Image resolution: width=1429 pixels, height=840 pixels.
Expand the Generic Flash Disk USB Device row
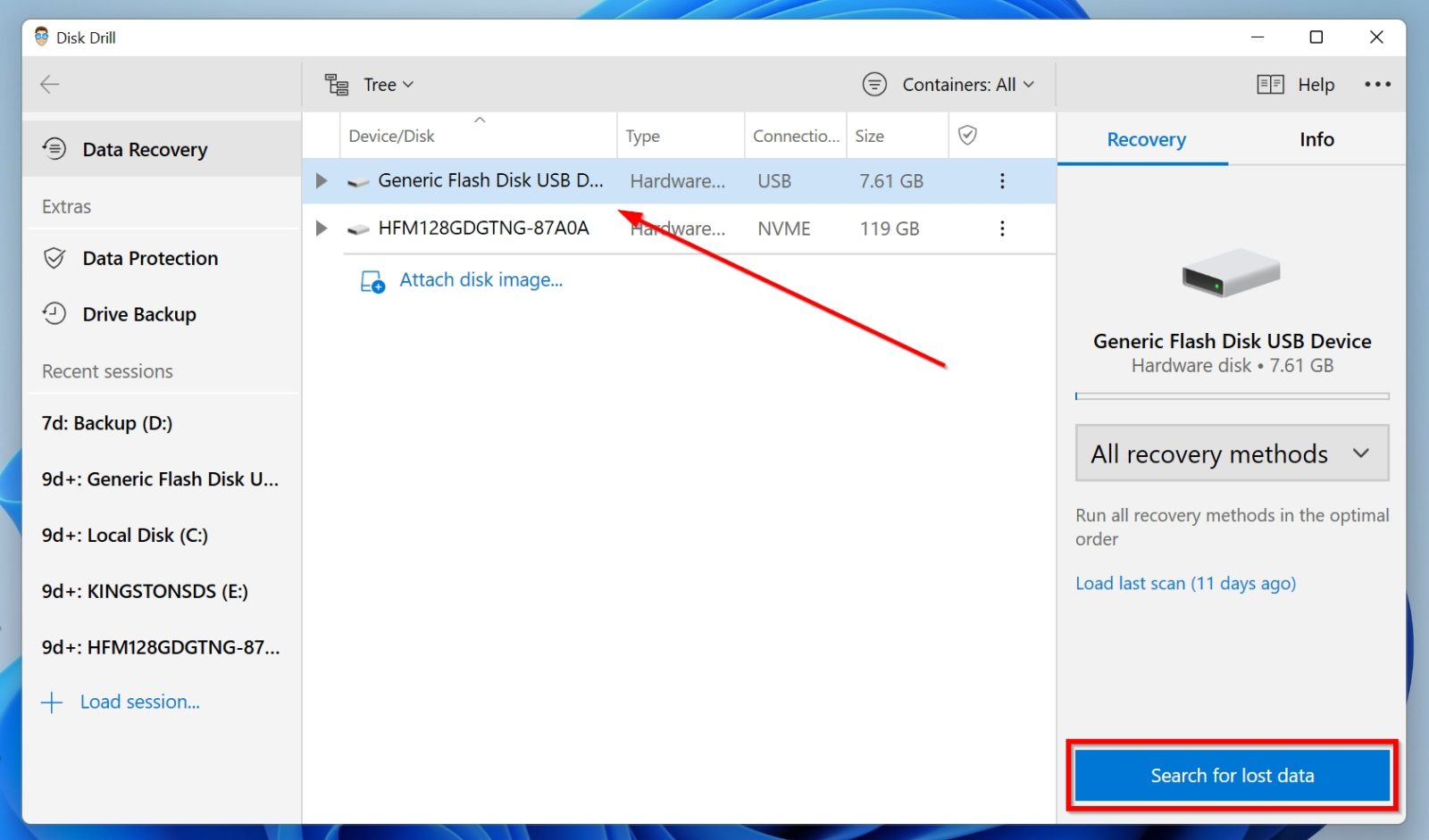pyautogui.click(x=322, y=180)
